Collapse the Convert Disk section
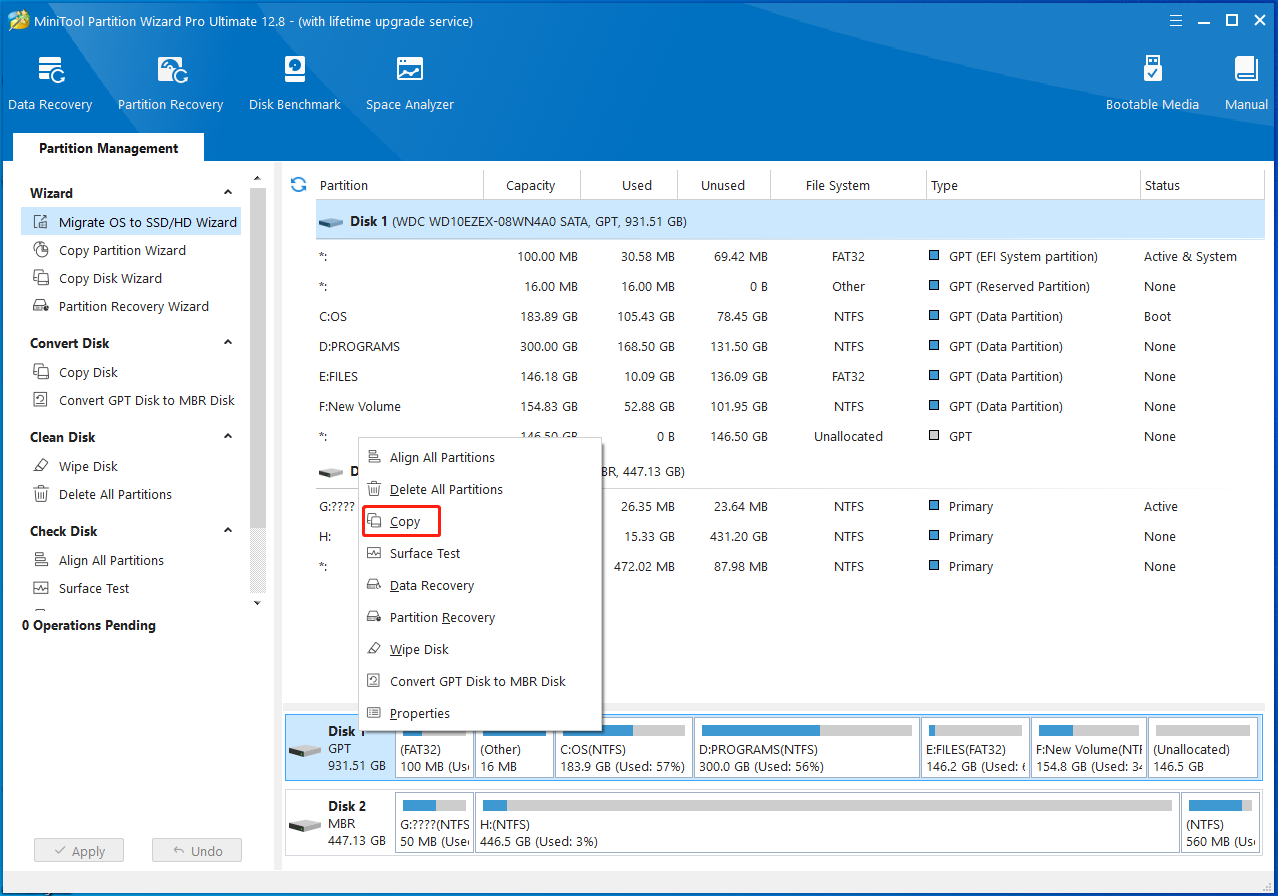 228,343
